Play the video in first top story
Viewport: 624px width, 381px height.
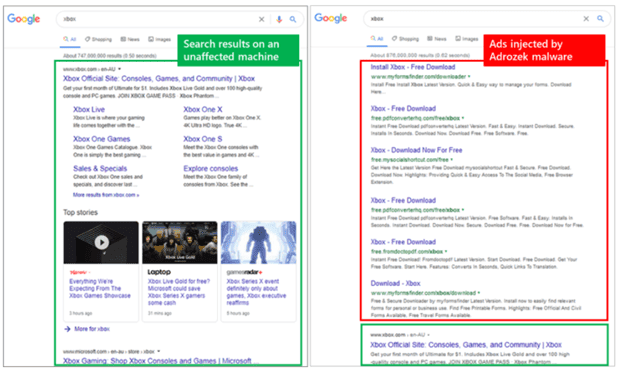tap(101, 242)
